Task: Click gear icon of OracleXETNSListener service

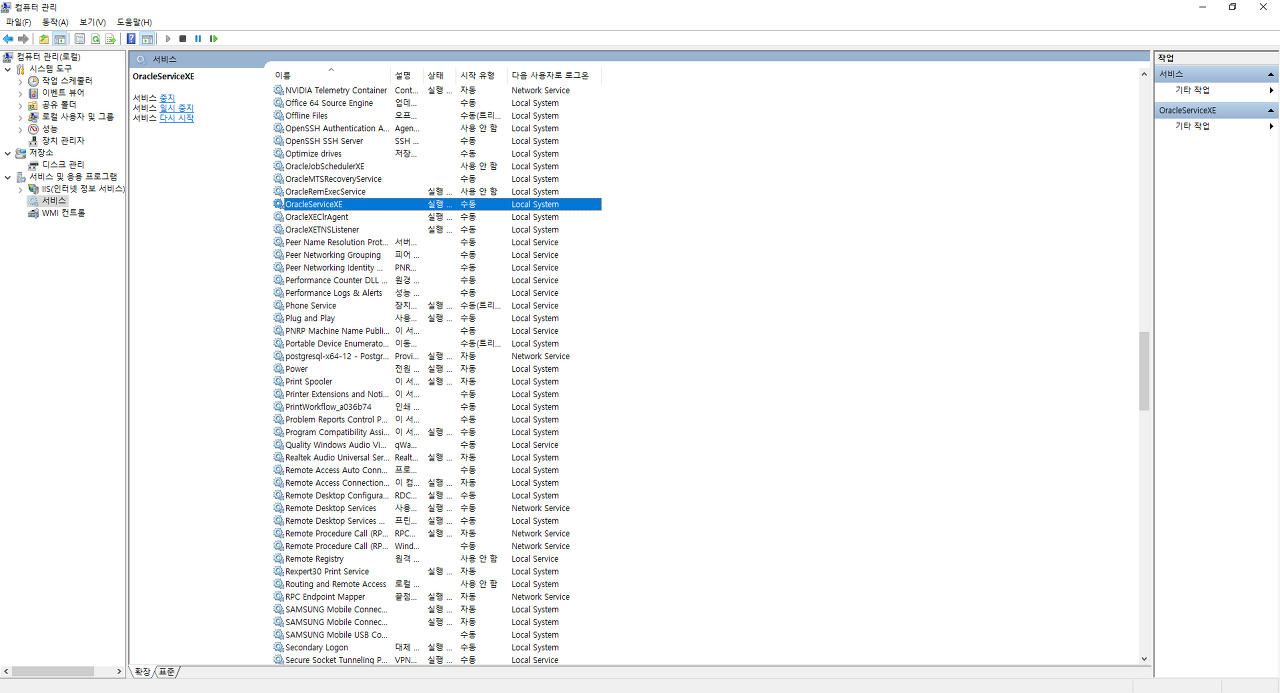Action: (x=279, y=230)
